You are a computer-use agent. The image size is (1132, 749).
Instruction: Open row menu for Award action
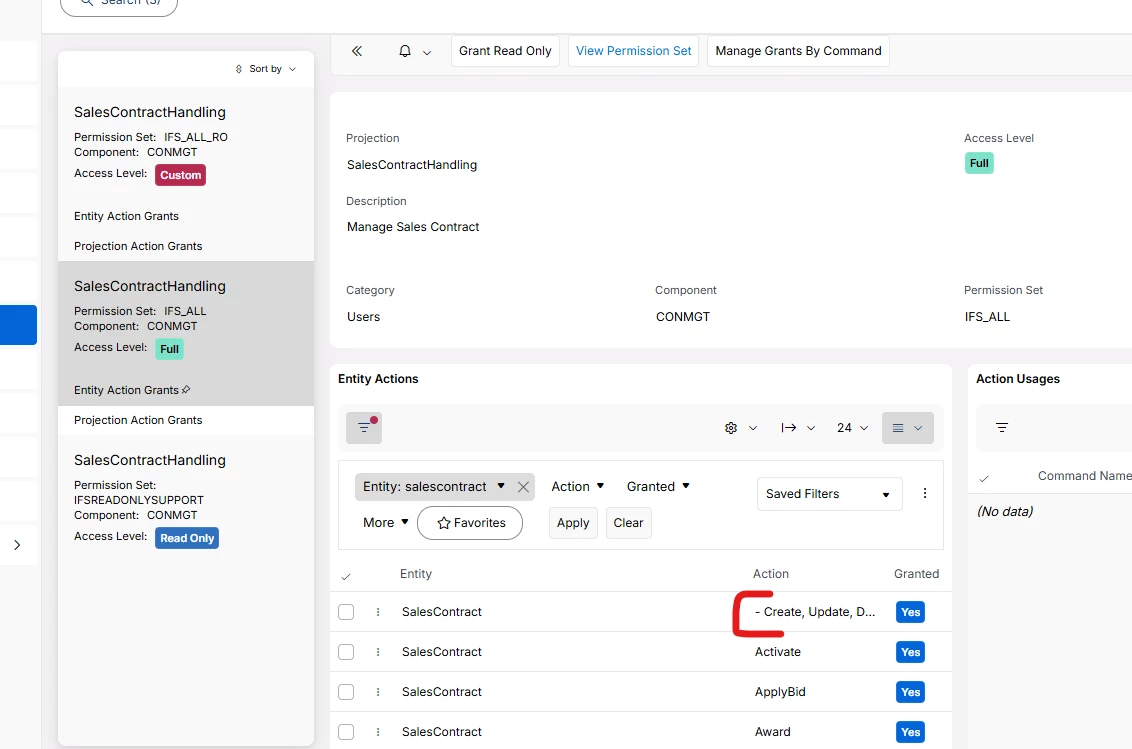pos(378,732)
